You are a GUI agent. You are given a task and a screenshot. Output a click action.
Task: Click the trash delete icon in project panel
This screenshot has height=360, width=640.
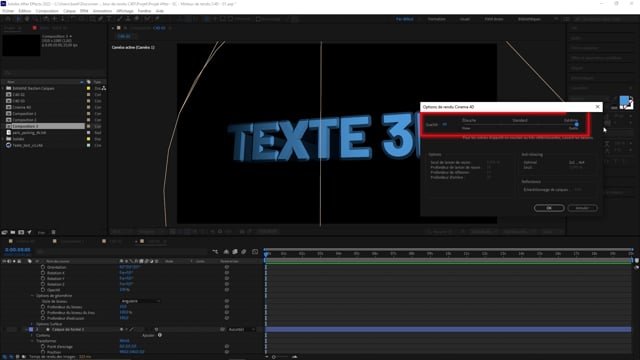(x=53, y=232)
